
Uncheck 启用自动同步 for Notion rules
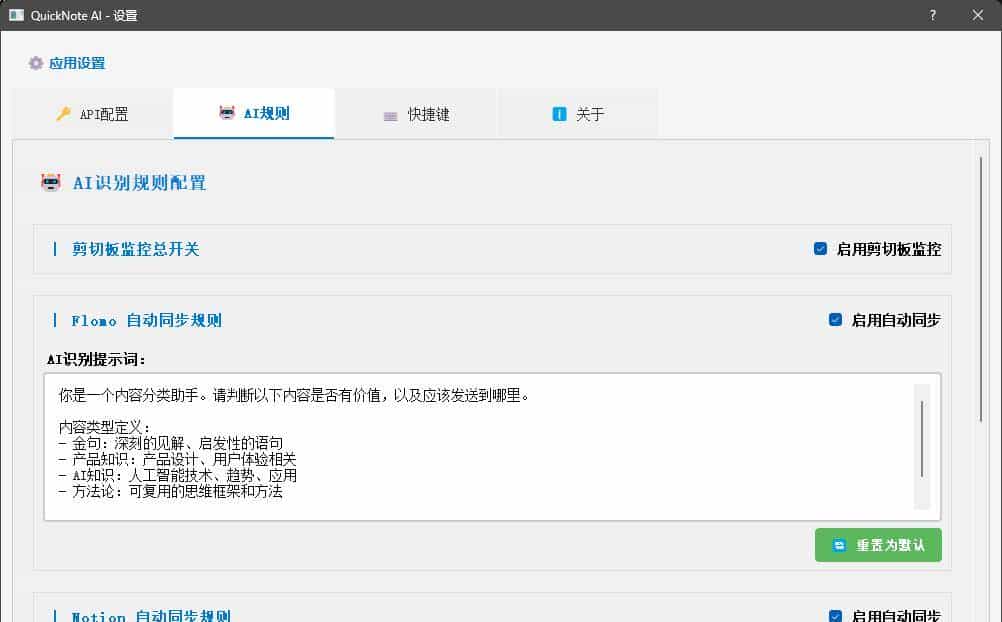tap(835, 615)
